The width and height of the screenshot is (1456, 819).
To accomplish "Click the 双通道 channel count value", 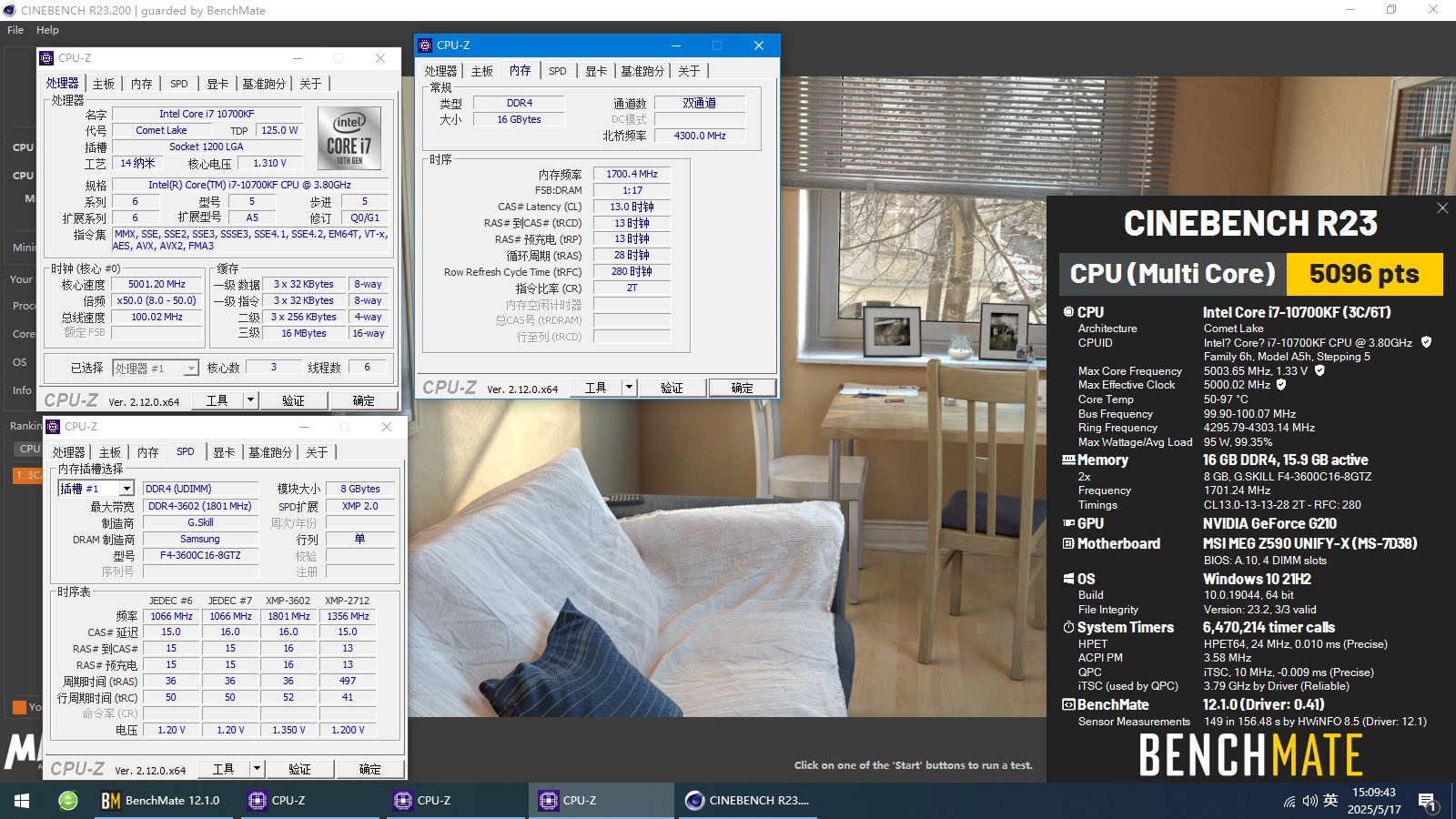I will (700, 103).
